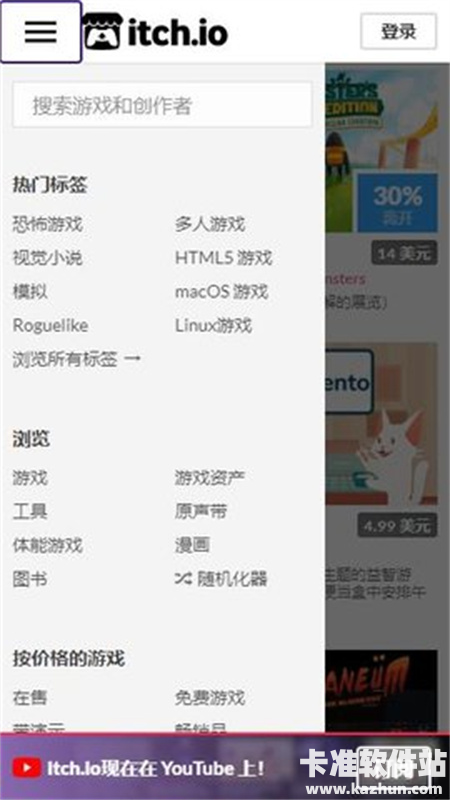This screenshot has height=800, width=450.
Task: Click the 30% sale badge
Action: (397, 202)
